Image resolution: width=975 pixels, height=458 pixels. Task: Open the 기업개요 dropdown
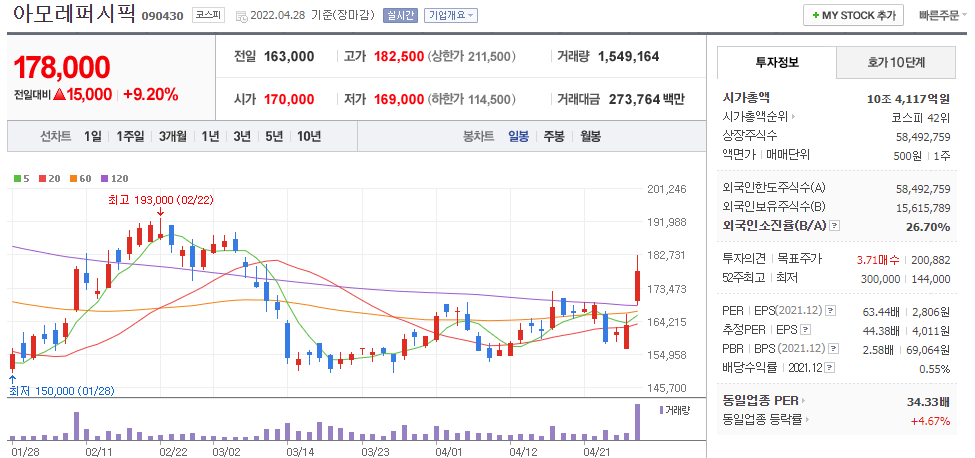451,16
